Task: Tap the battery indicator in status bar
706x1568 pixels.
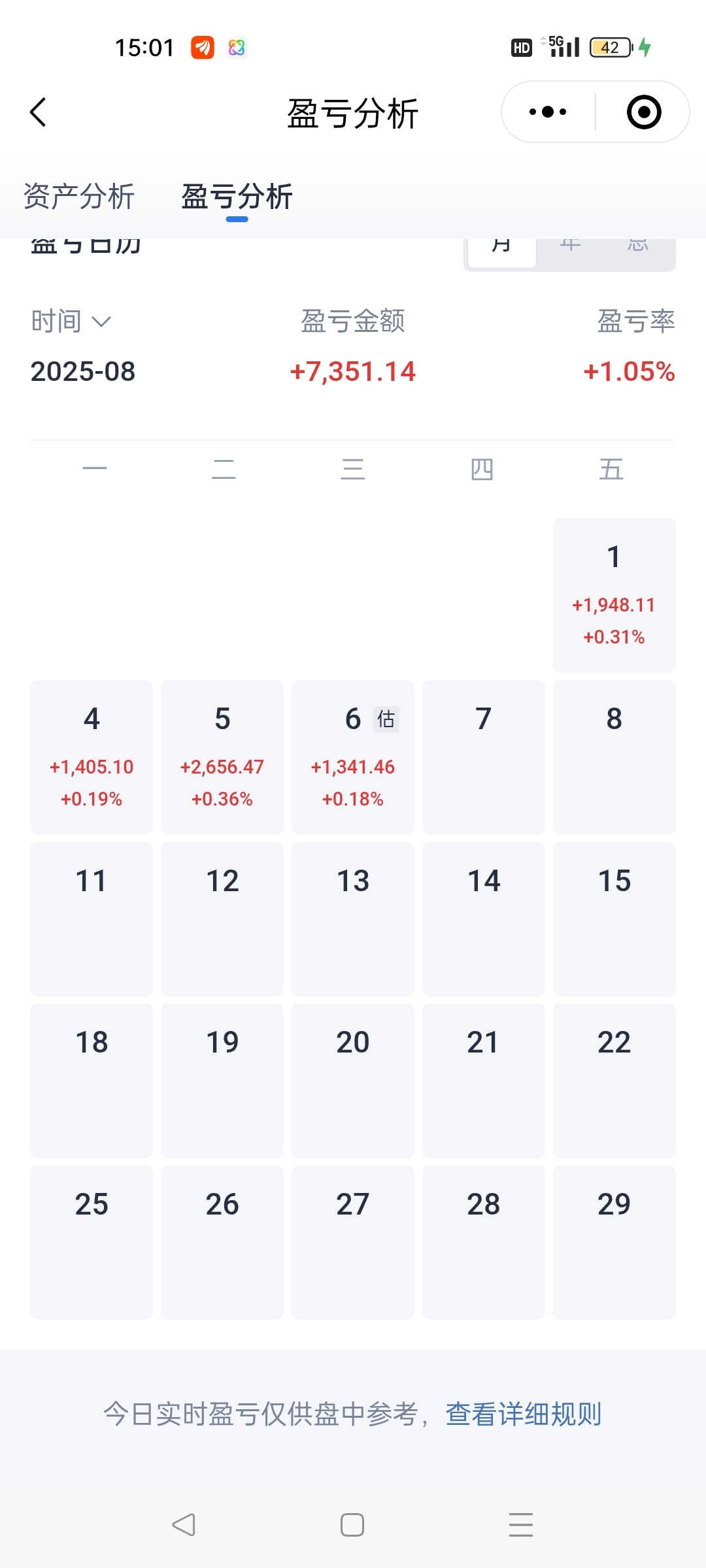Action: click(x=611, y=48)
